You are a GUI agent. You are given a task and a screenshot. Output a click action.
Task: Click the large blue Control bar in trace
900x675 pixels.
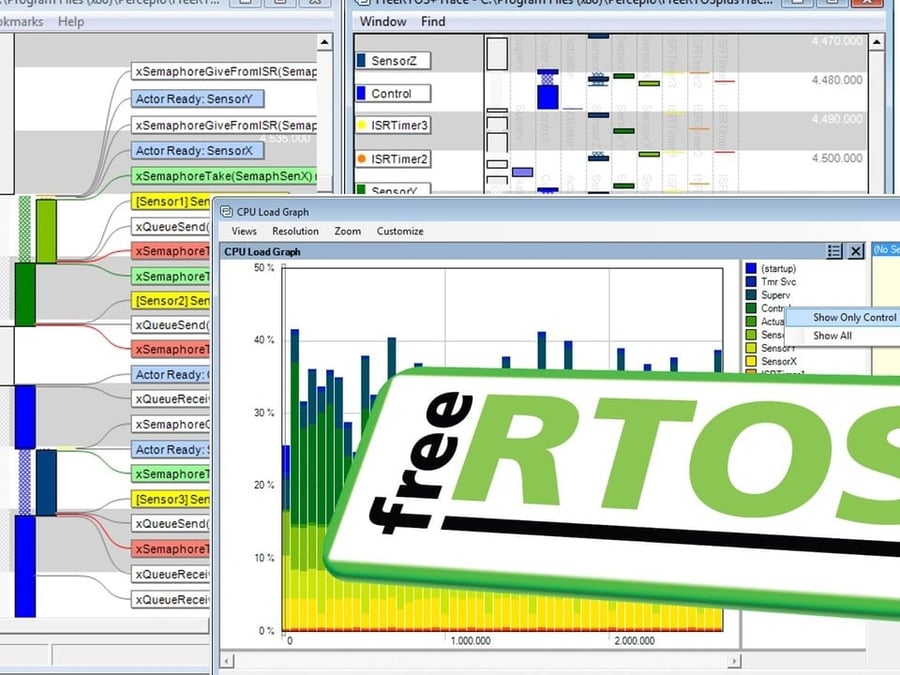(548, 97)
